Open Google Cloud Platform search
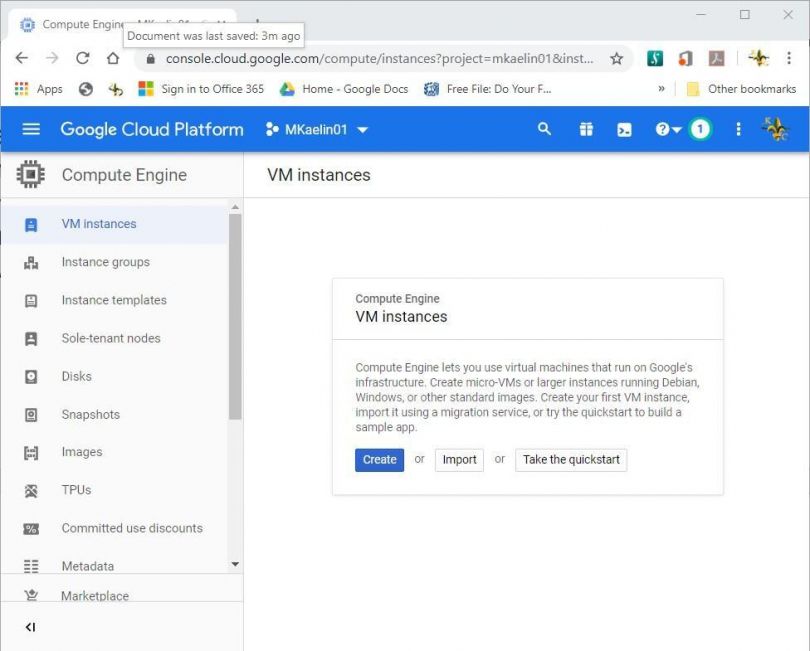The height and width of the screenshot is (651, 810). 544,129
